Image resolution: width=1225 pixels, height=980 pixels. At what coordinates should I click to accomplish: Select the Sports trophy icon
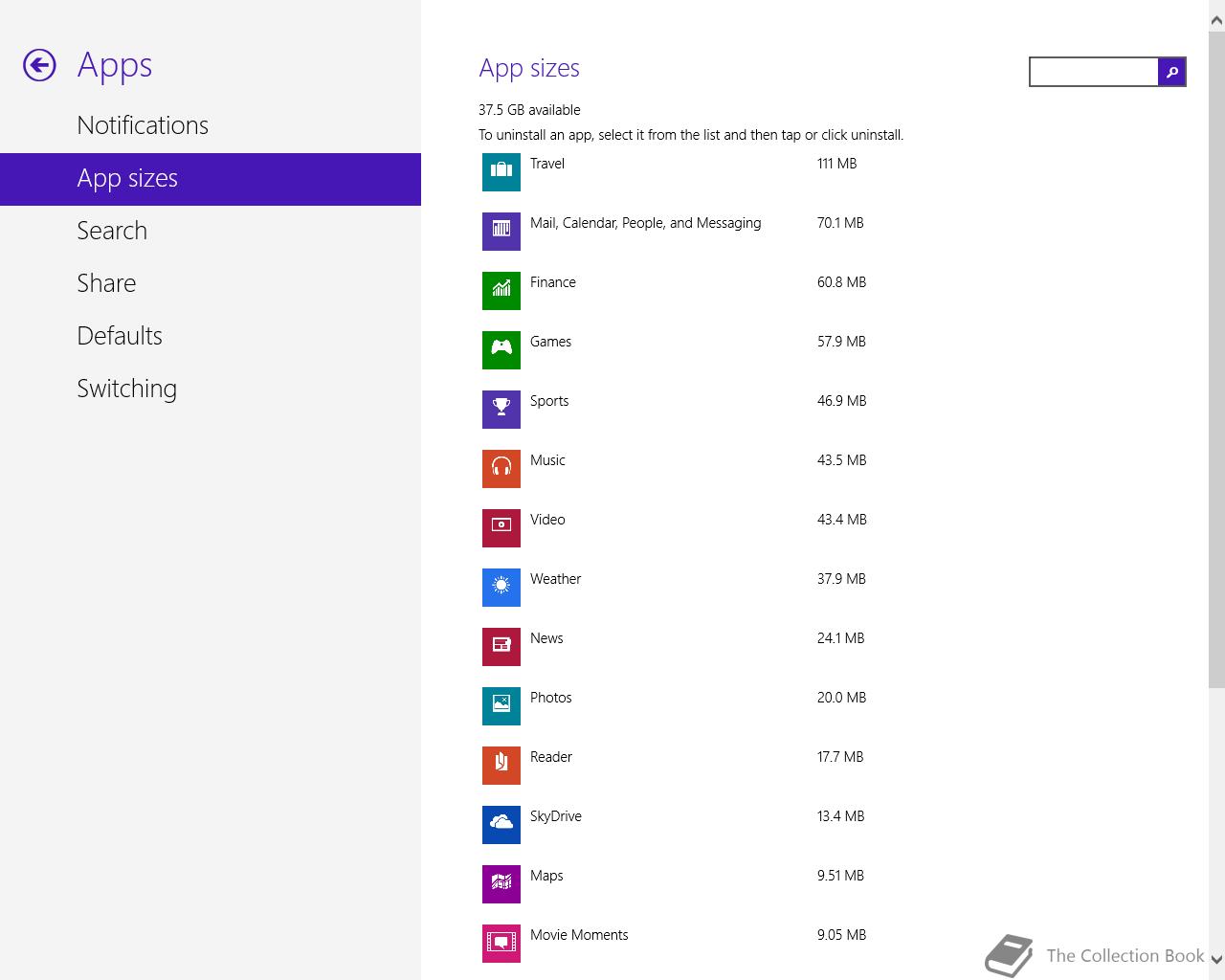[501, 410]
